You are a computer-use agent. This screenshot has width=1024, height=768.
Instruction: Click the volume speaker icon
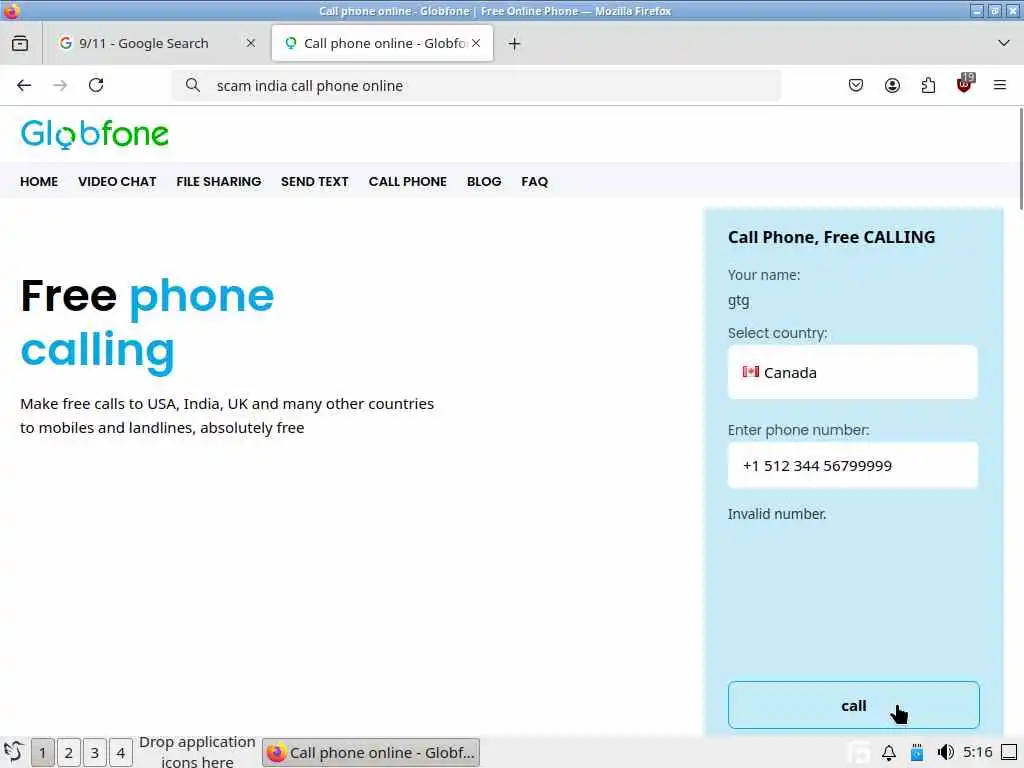[945, 752]
